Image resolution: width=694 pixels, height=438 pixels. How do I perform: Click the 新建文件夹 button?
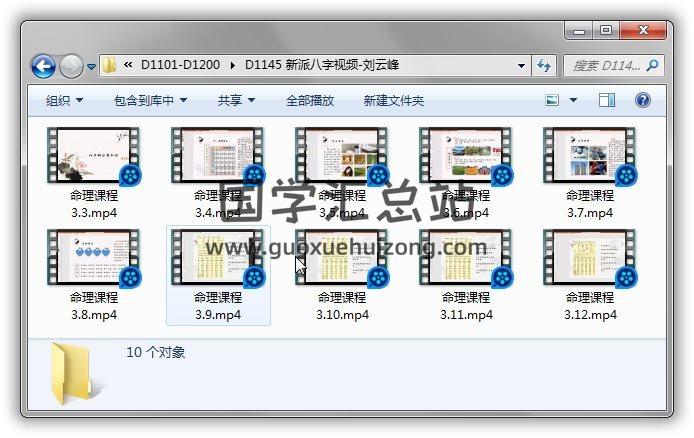pyautogui.click(x=393, y=100)
